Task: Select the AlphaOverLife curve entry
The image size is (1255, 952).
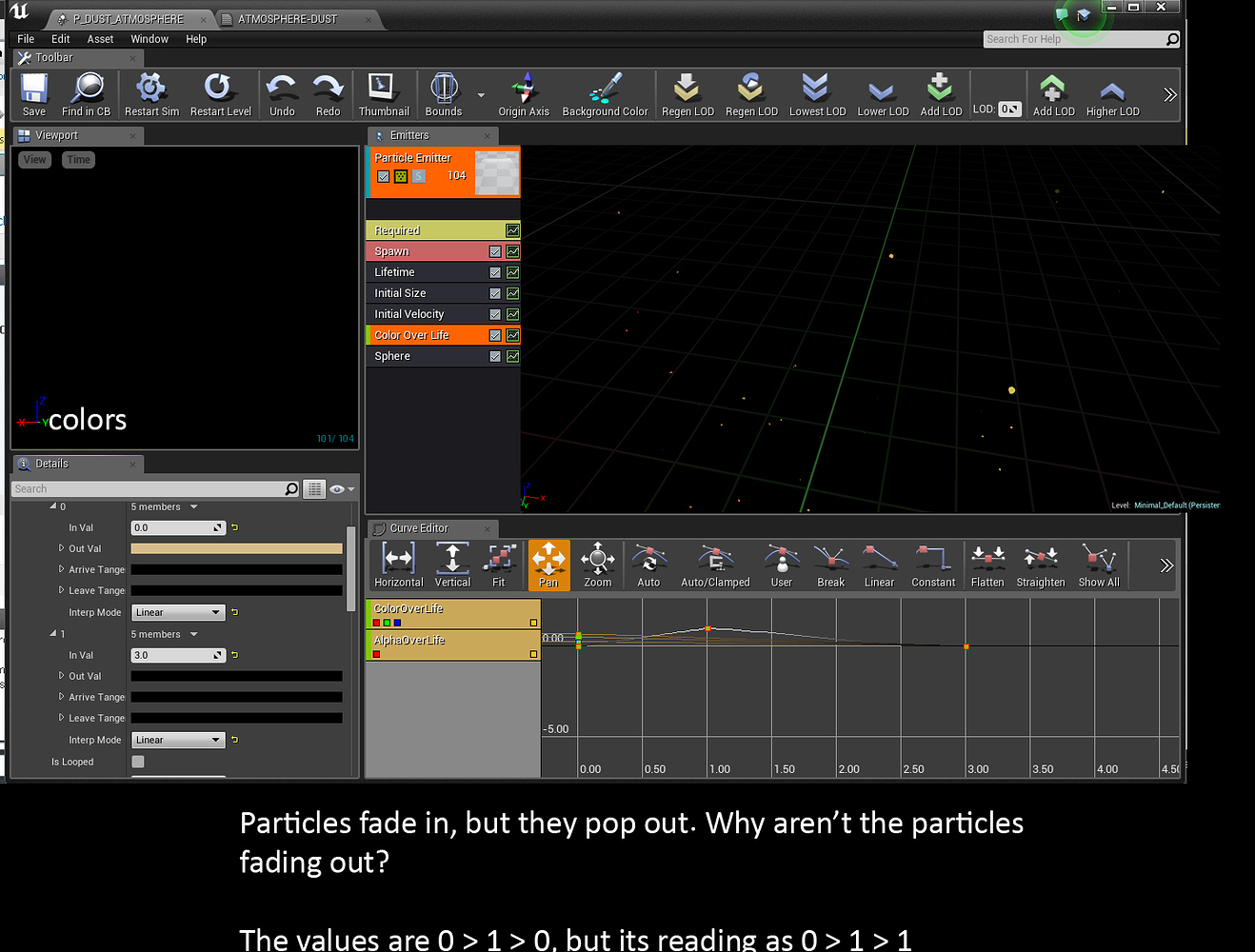Action: point(454,645)
